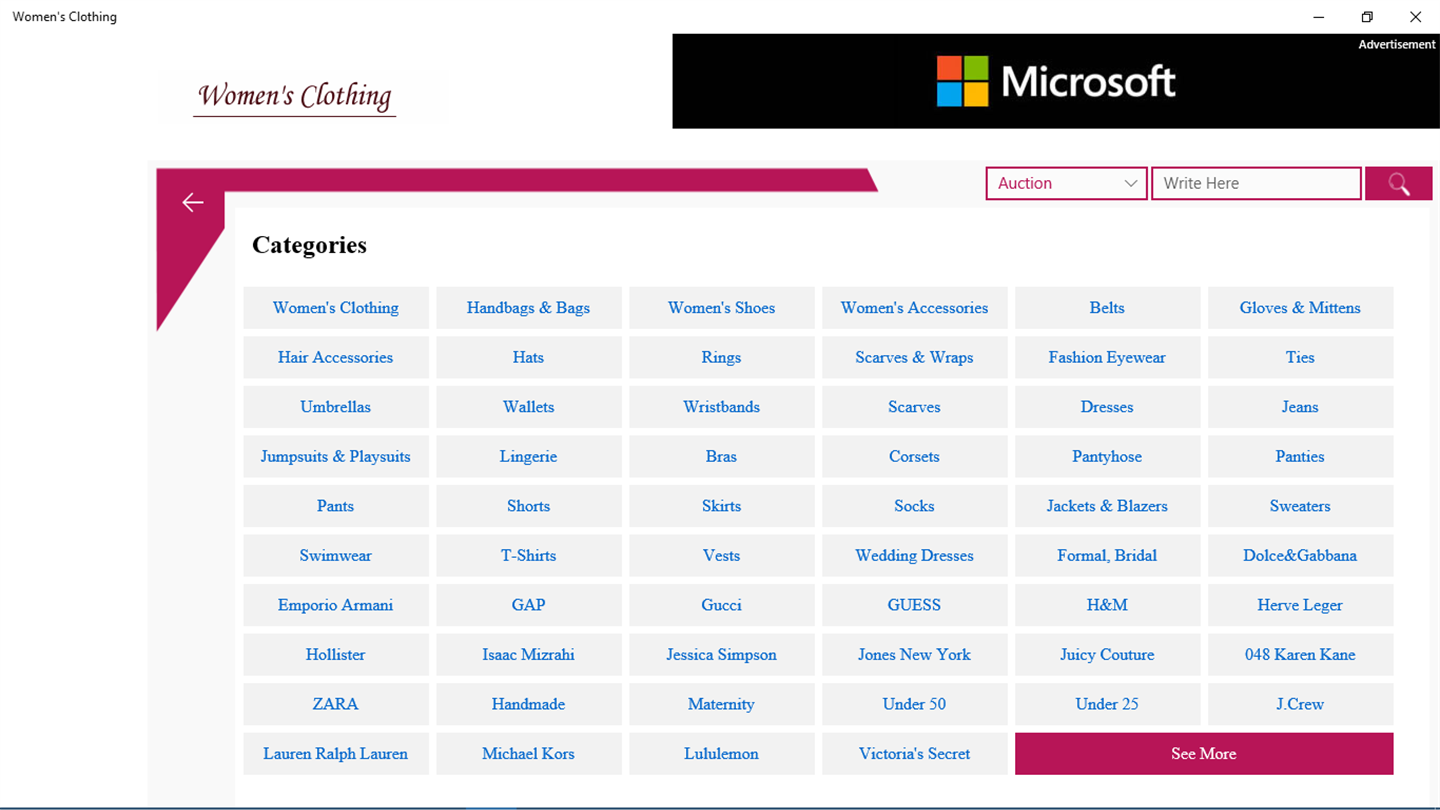Select Lauren Ralph Lauren brand
Image resolution: width=1440 pixels, height=810 pixels.
pyautogui.click(x=336, y=754)
